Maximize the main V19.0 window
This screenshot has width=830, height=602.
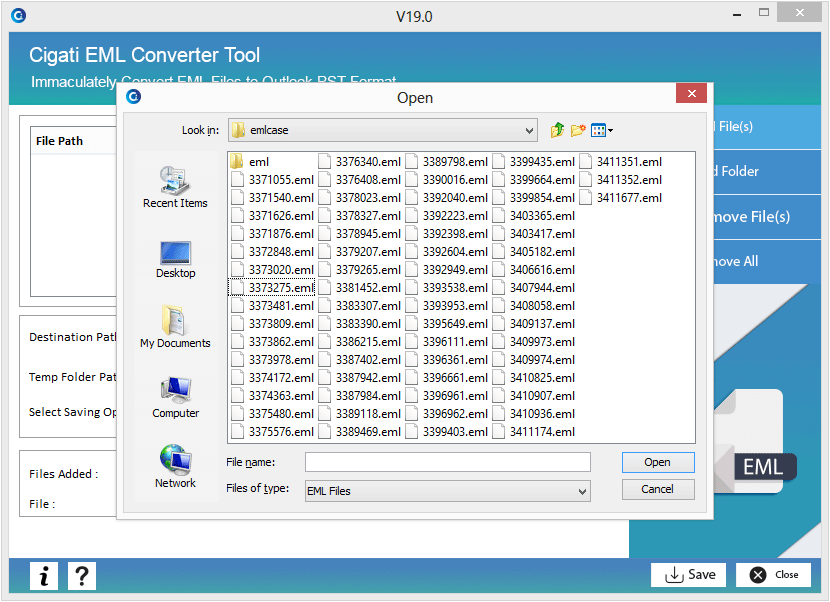tap(764, 13)
